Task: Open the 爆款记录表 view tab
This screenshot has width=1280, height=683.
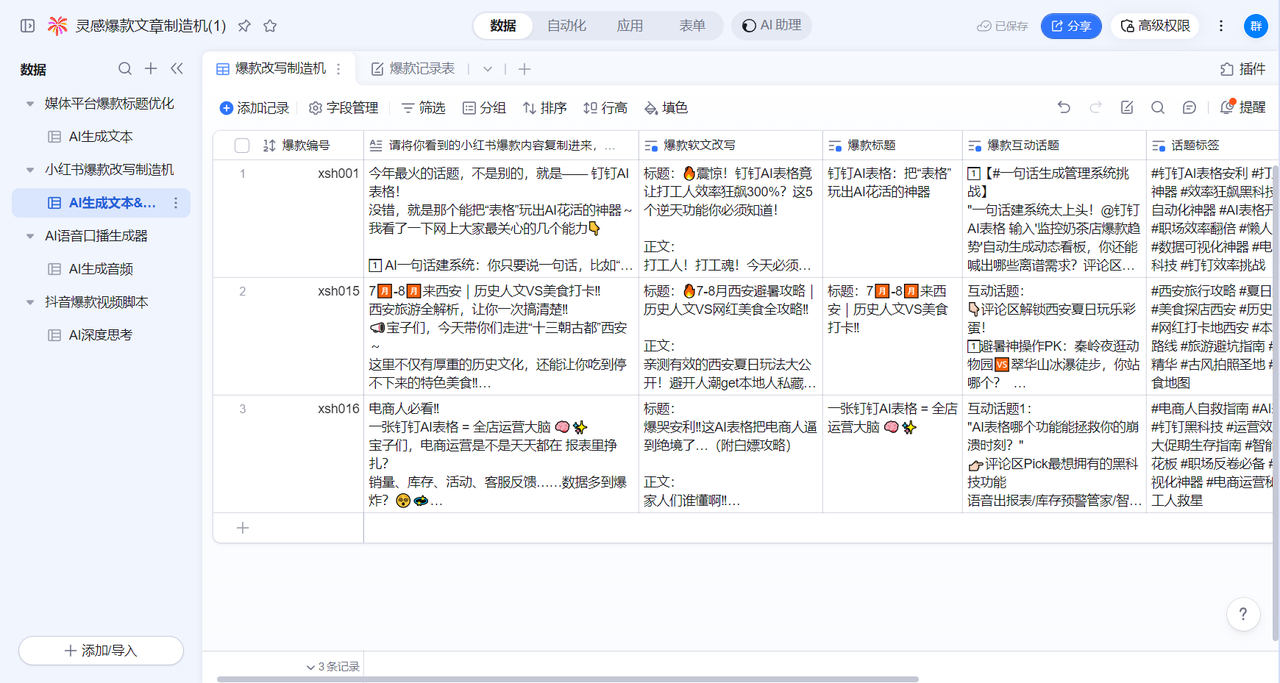Action: click(413, 69)
